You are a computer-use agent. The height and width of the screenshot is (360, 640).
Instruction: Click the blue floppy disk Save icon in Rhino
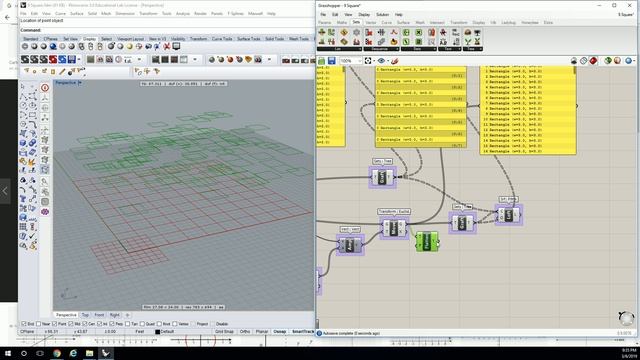pos(72,60)
